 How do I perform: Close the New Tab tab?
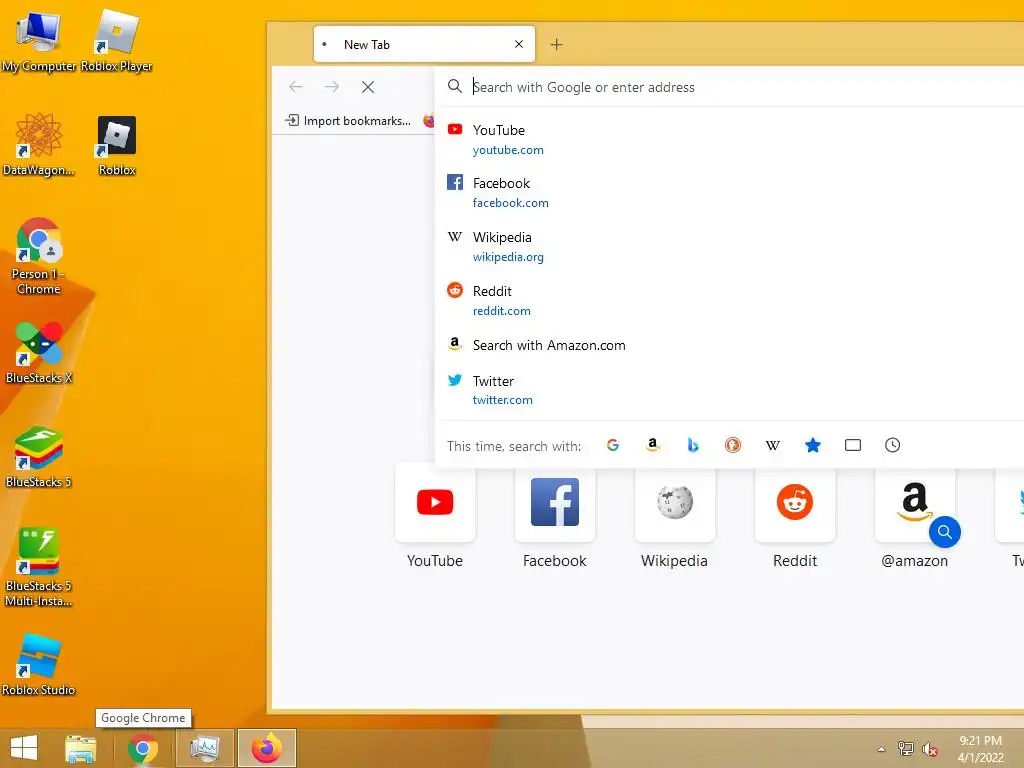click(x=519, y=44)
